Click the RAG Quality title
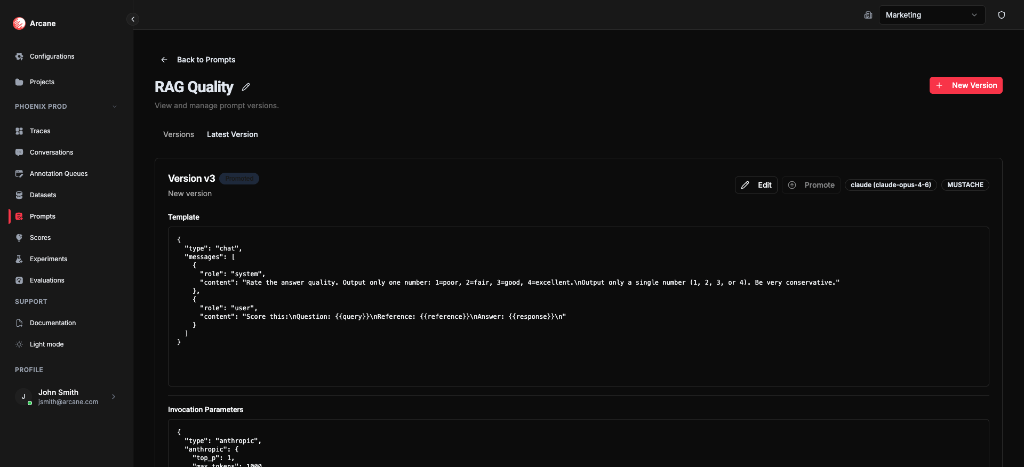 coord(194,87)
